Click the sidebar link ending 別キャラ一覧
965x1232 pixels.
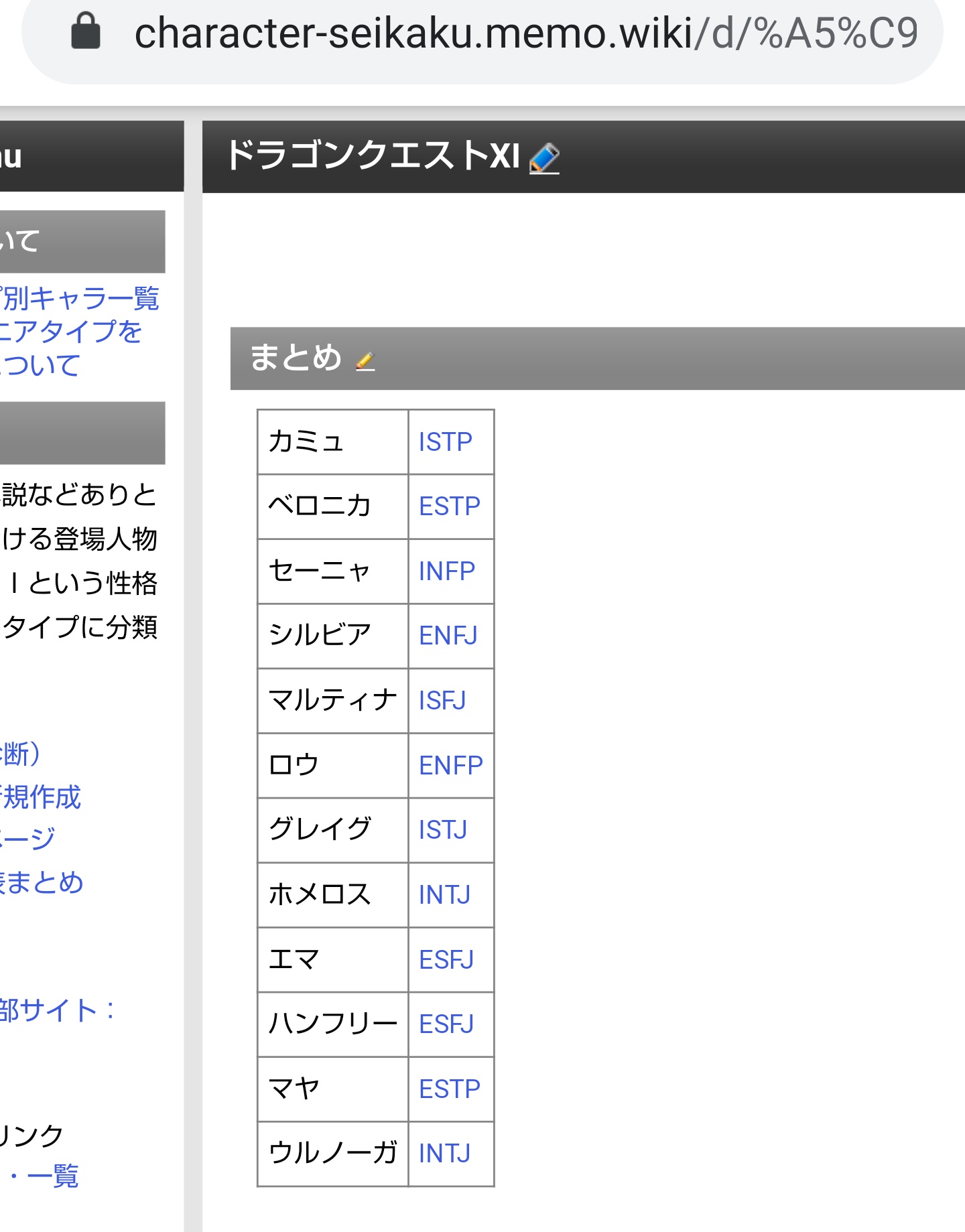(x=79, y=299)
